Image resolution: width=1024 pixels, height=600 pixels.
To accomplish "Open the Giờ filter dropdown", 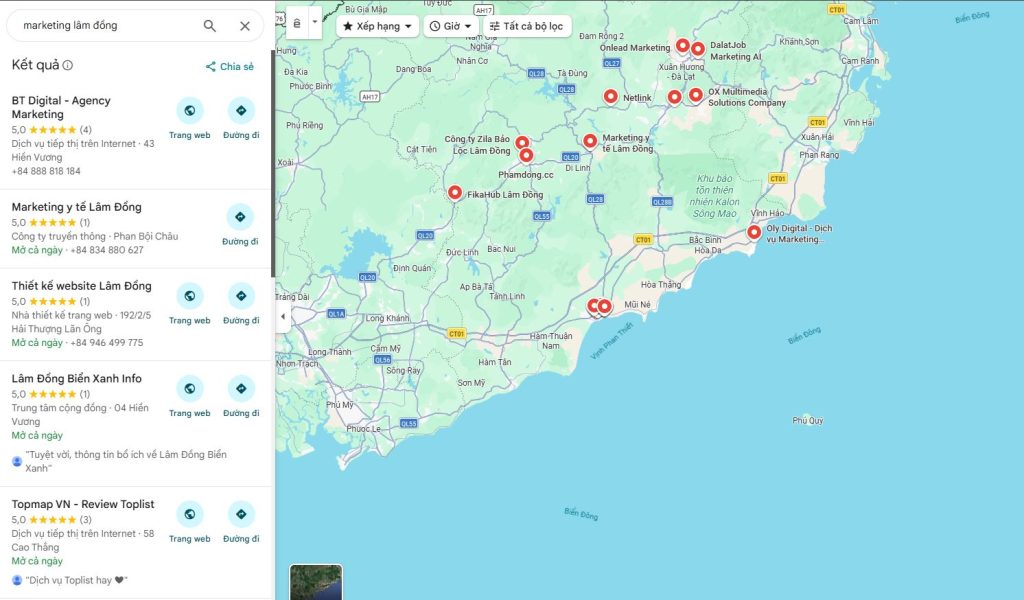I will (451, 26).
